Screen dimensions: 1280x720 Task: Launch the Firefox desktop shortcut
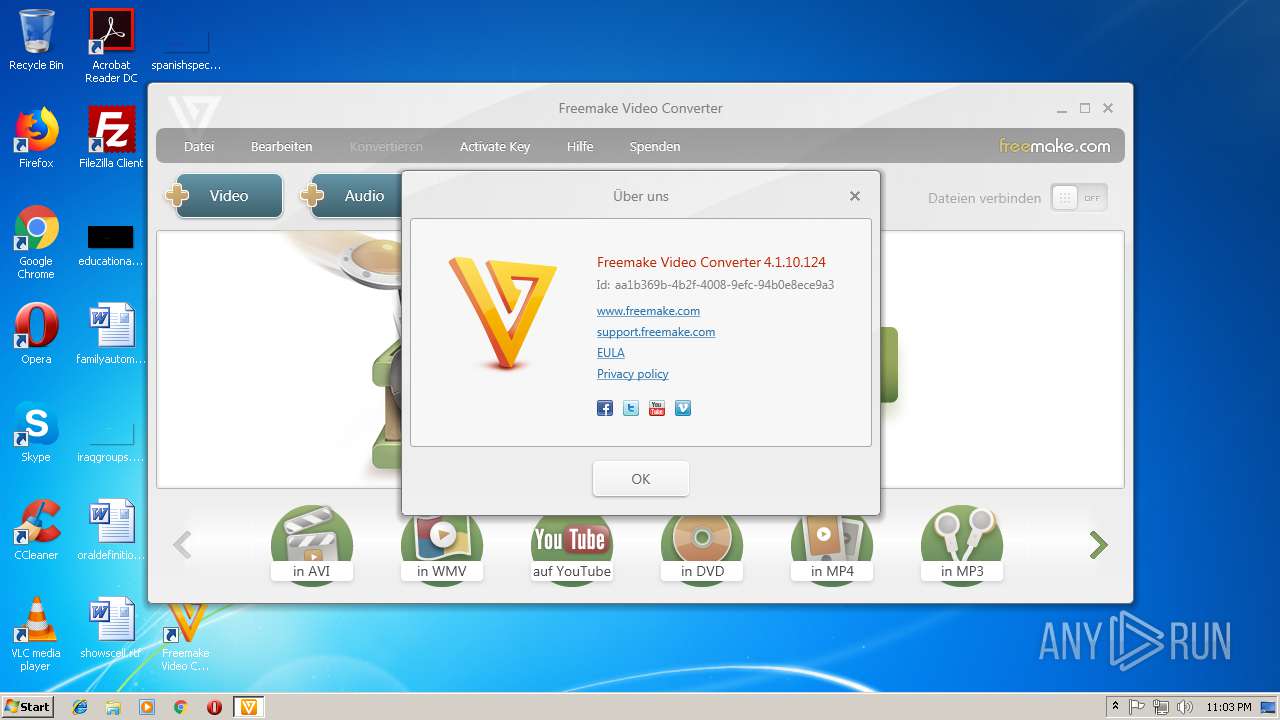tap(36, 138)
